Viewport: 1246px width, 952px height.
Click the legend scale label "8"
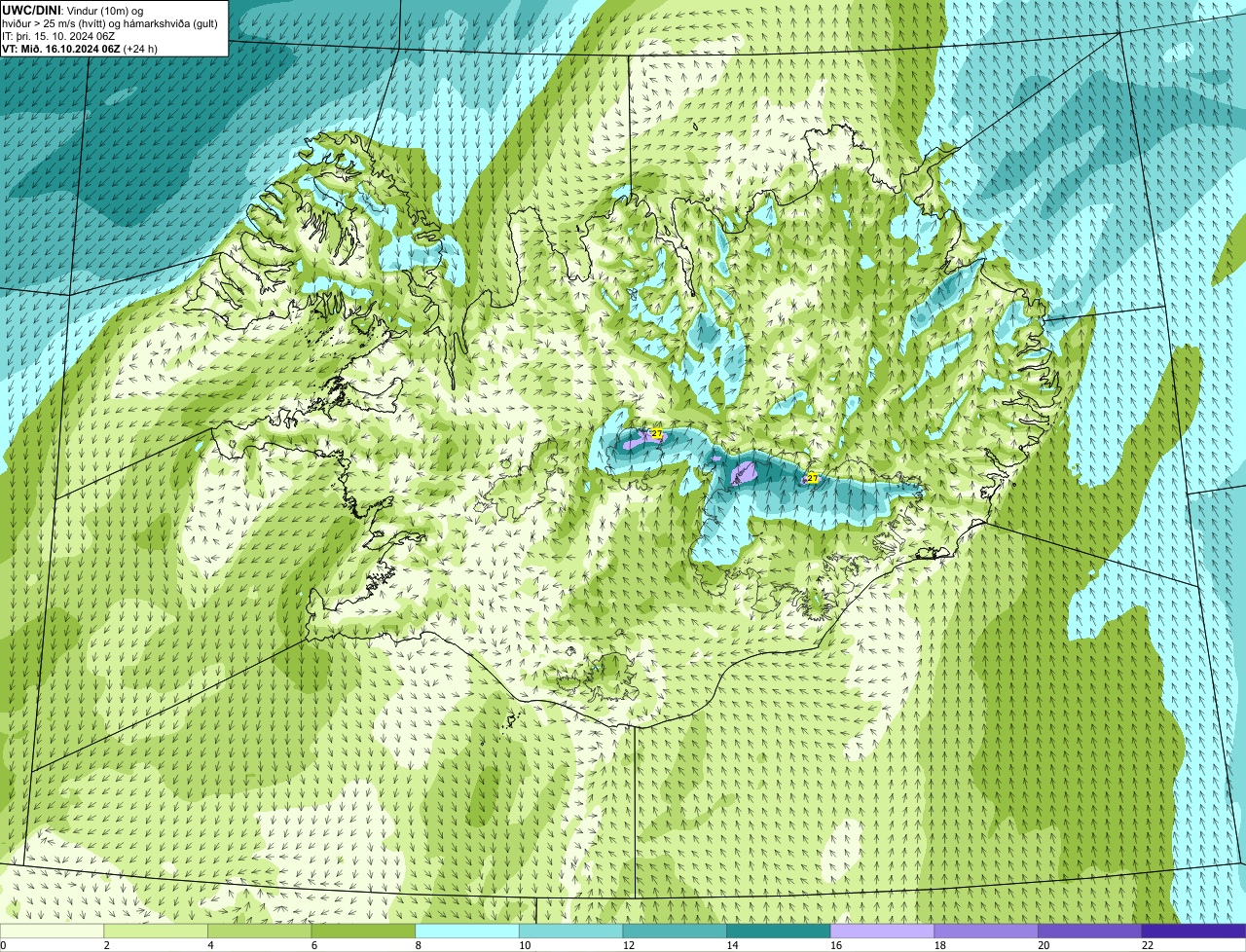point(418,945)
